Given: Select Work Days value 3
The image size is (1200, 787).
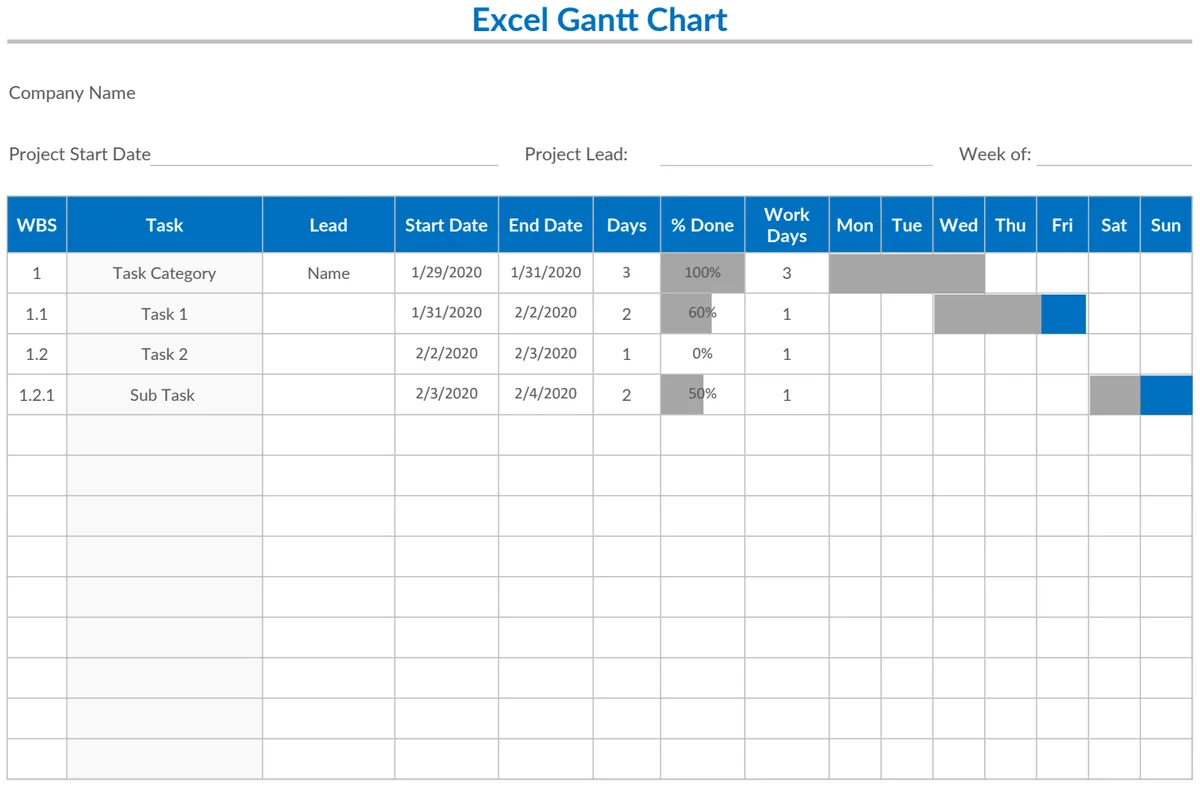Looking at the screenshot, I should [787, 273].
